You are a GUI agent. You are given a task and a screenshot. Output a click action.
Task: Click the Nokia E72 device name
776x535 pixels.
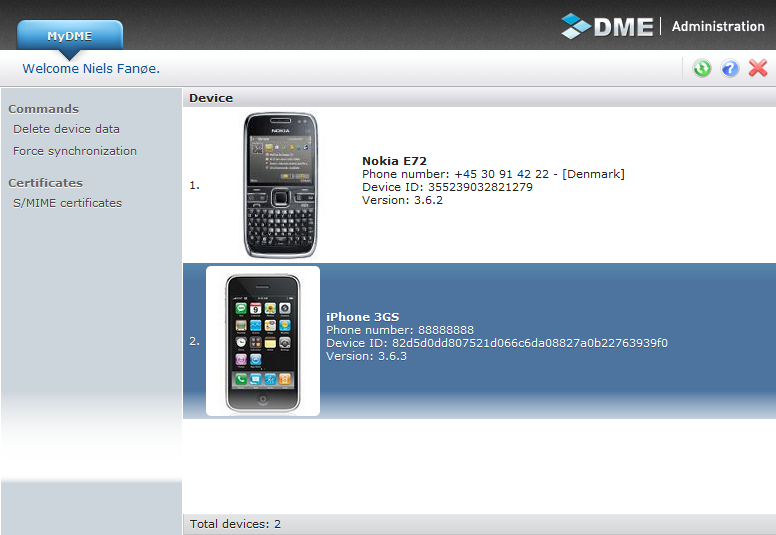pos(394,160)
